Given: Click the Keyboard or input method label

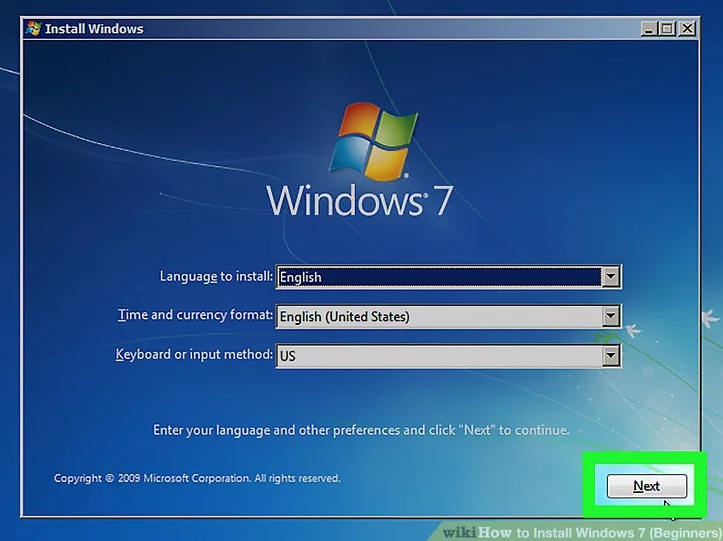Looking at the screenshot, I should pyautogui.click(x=194, y=355).
